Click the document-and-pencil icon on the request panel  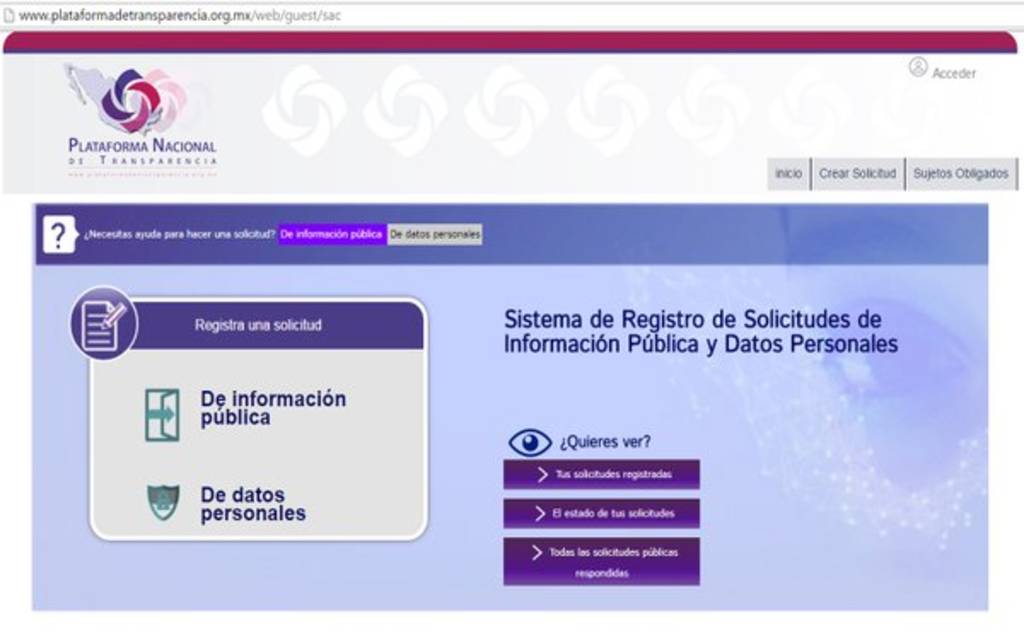tap(103, 324)
